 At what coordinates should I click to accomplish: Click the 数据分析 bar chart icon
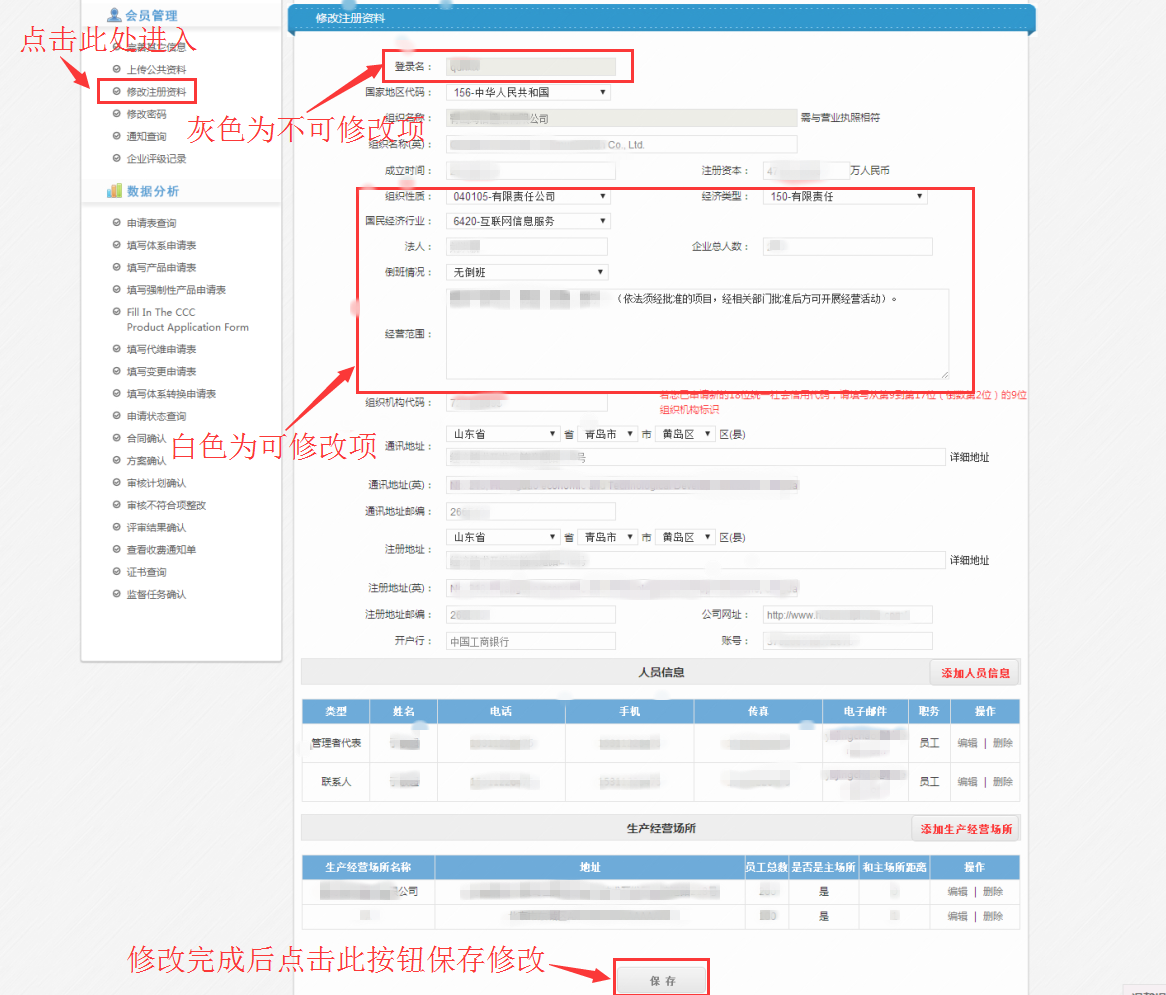tap(114, 191)
